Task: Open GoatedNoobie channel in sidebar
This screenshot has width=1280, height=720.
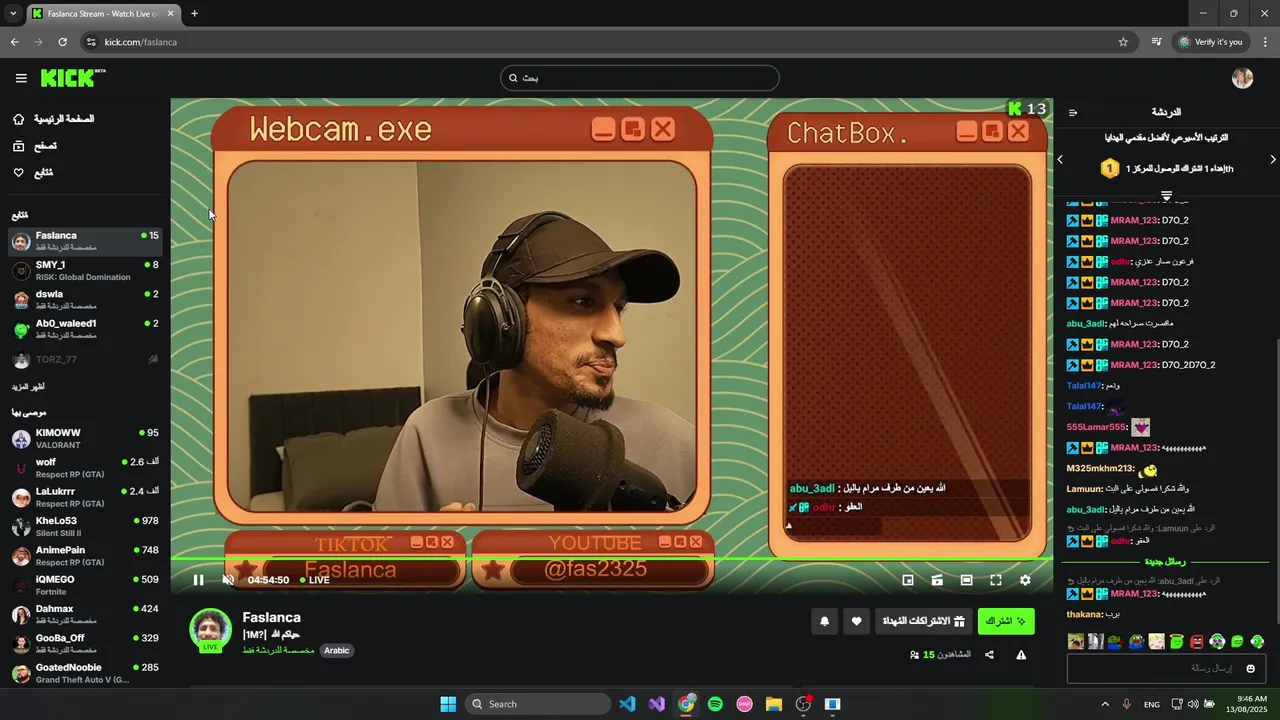Action: pos(85,673)
